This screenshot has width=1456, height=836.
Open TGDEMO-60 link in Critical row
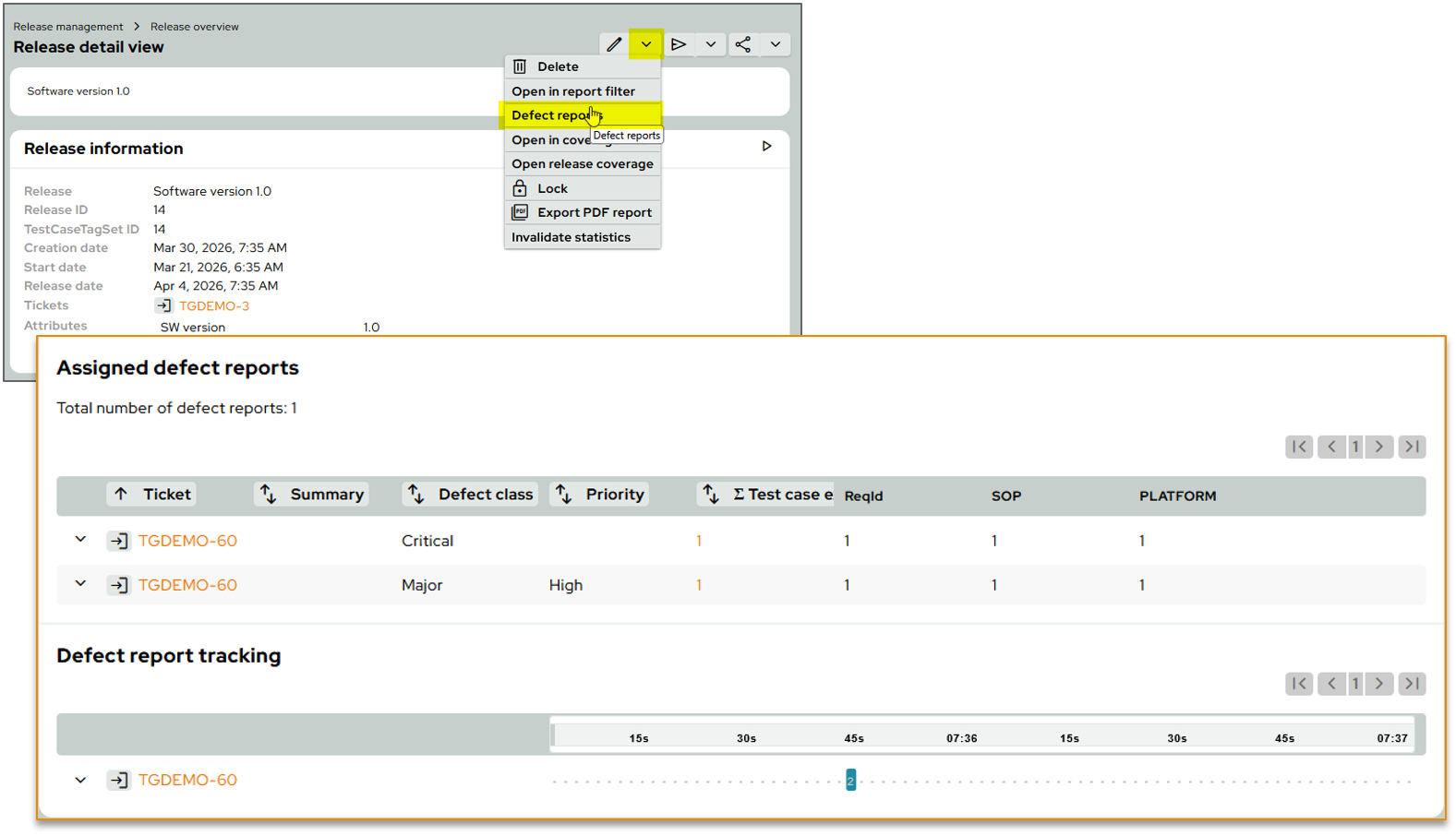point(187,541)
